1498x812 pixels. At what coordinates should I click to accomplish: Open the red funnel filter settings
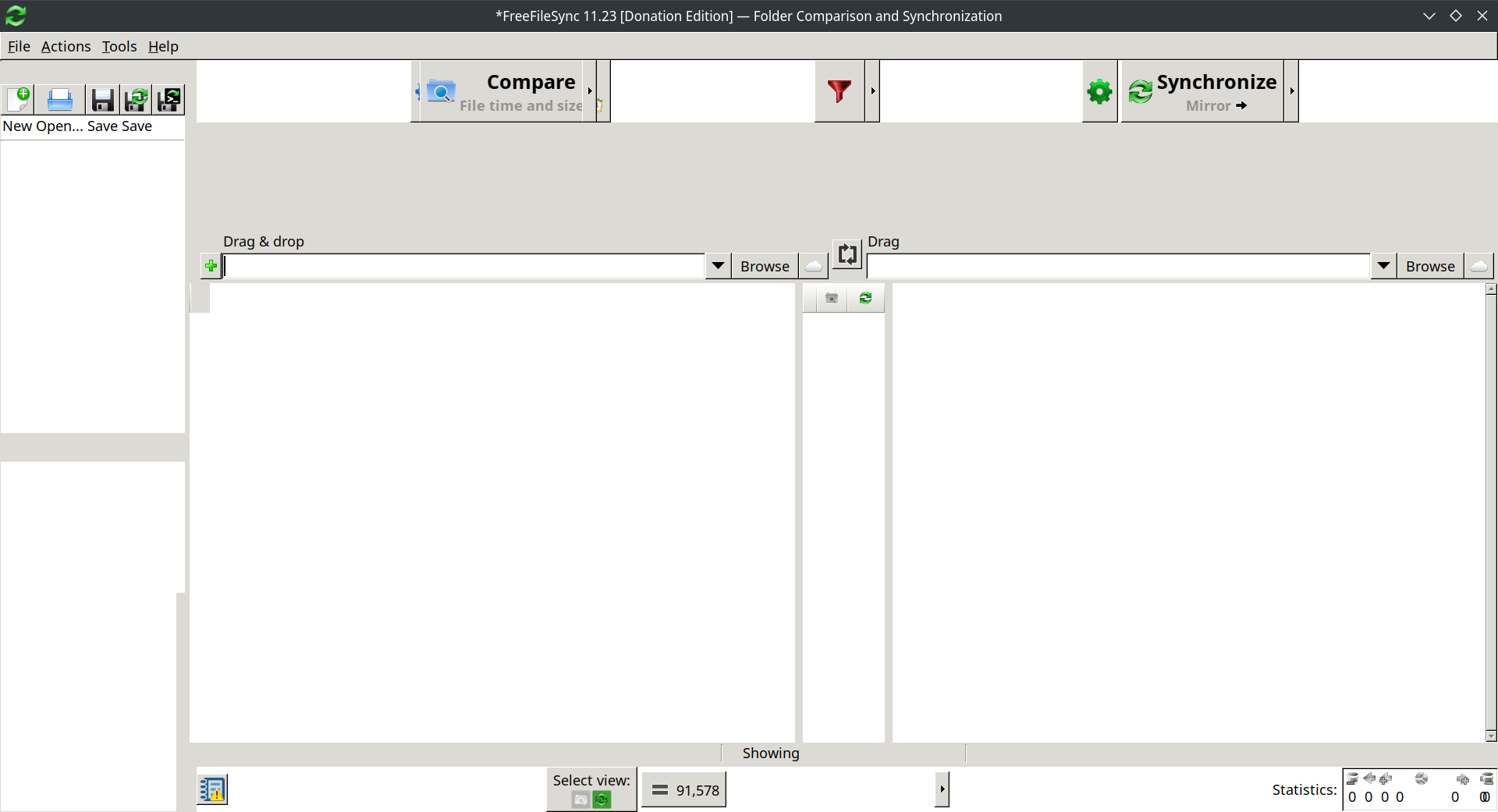click(x=840, y=91)
